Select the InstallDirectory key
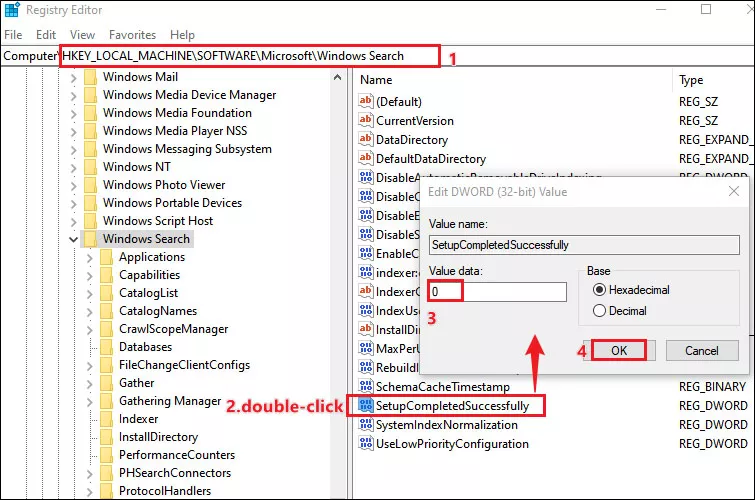755x500 pixels. pyautogui.click(x=158, y=437)
